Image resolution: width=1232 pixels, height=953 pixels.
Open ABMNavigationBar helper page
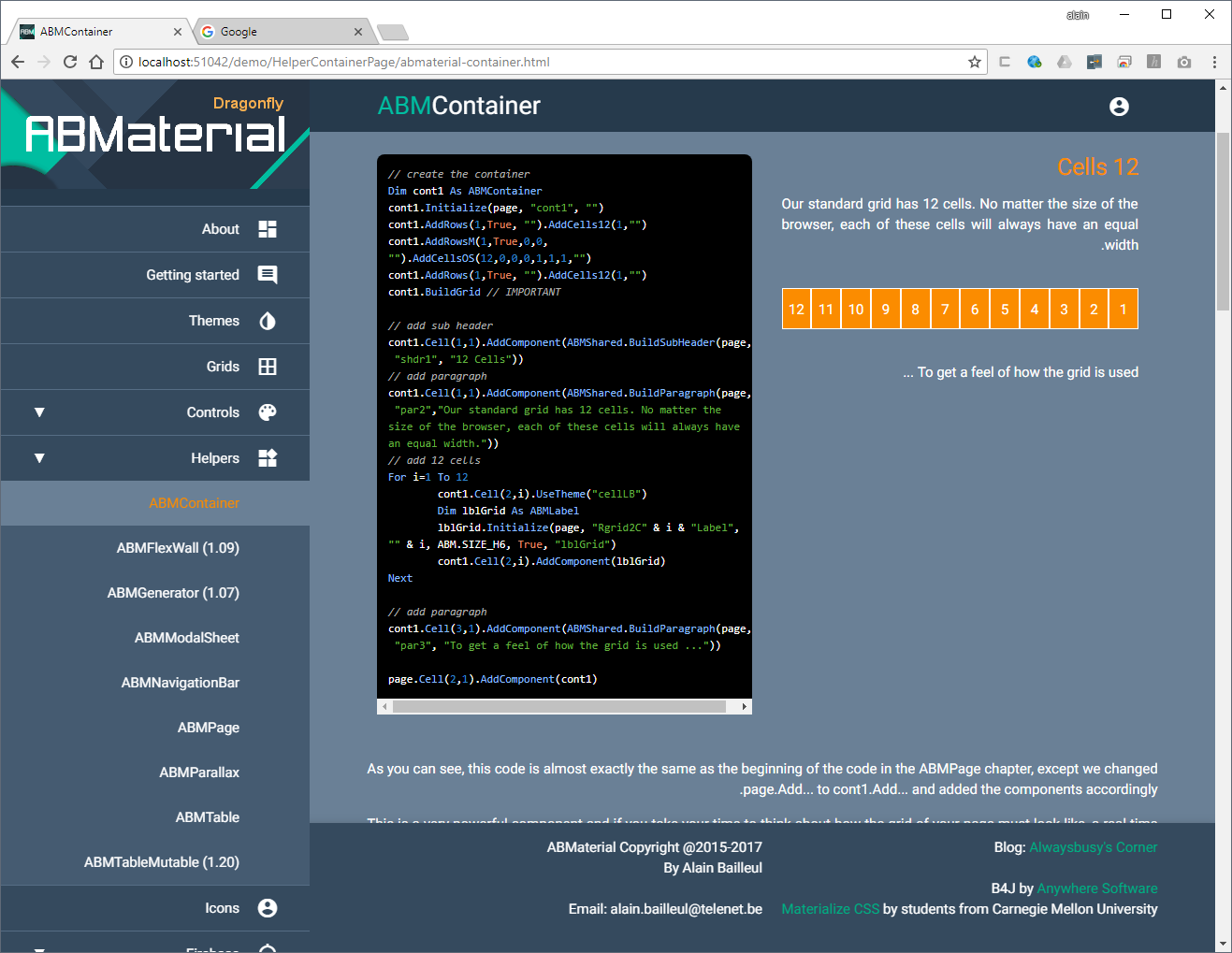pos(180,683)
